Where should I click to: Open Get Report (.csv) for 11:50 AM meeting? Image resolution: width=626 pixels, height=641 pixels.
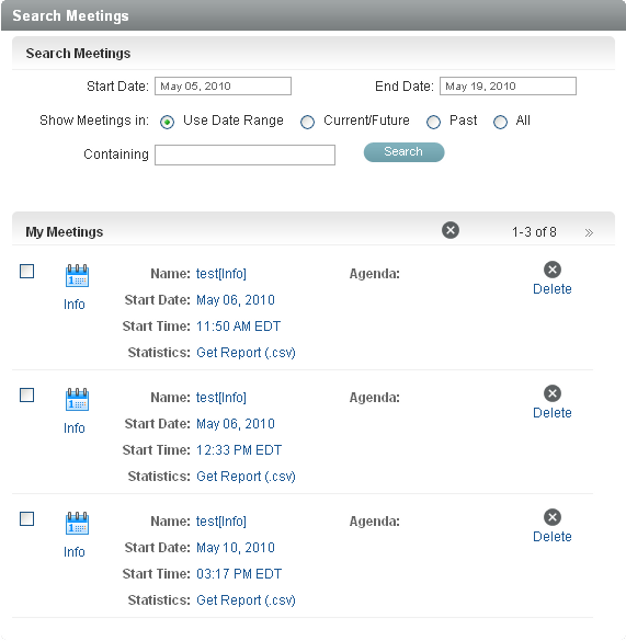point(246,352)
